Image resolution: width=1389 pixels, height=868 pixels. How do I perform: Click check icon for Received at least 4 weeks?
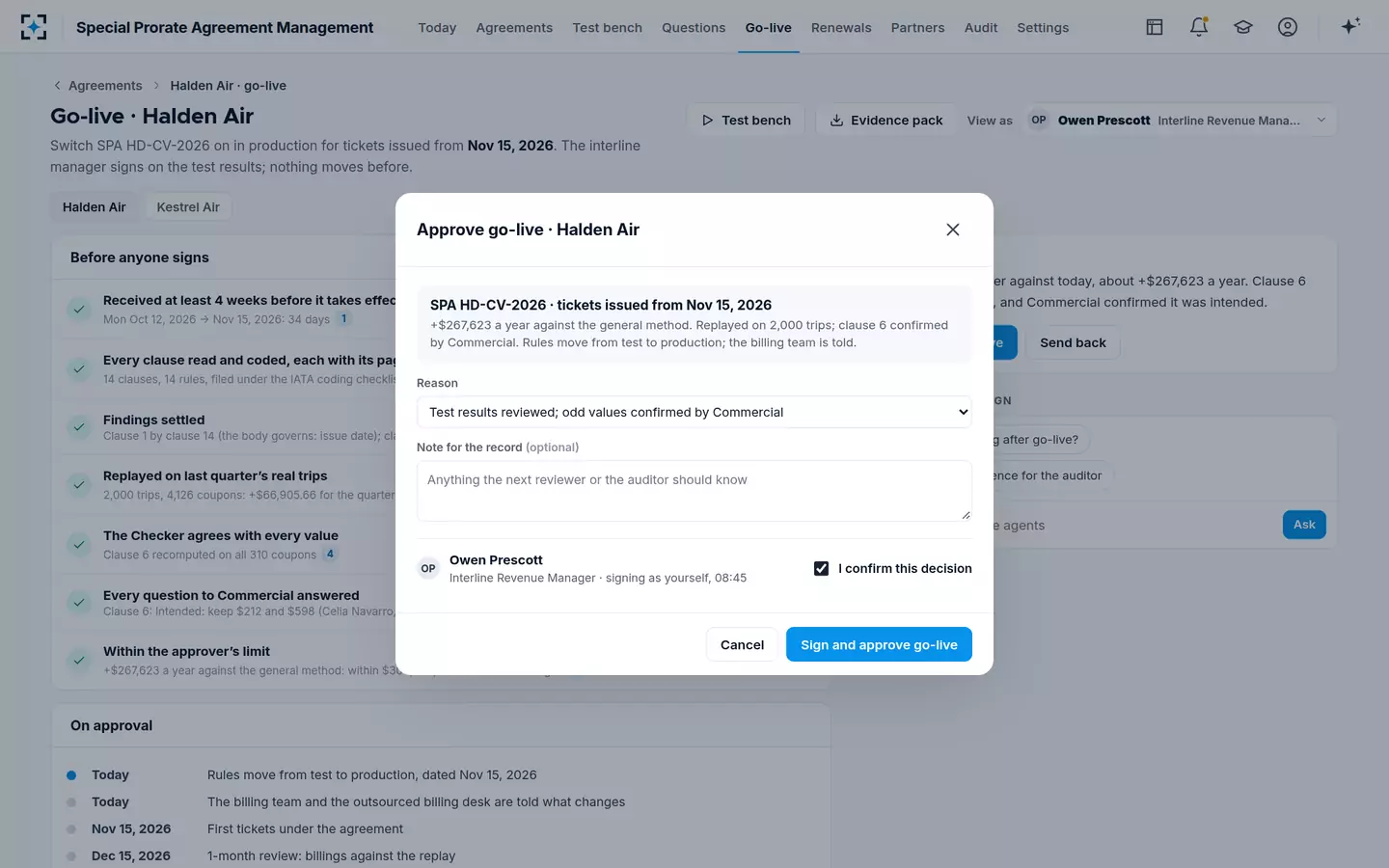pos(78,309)
